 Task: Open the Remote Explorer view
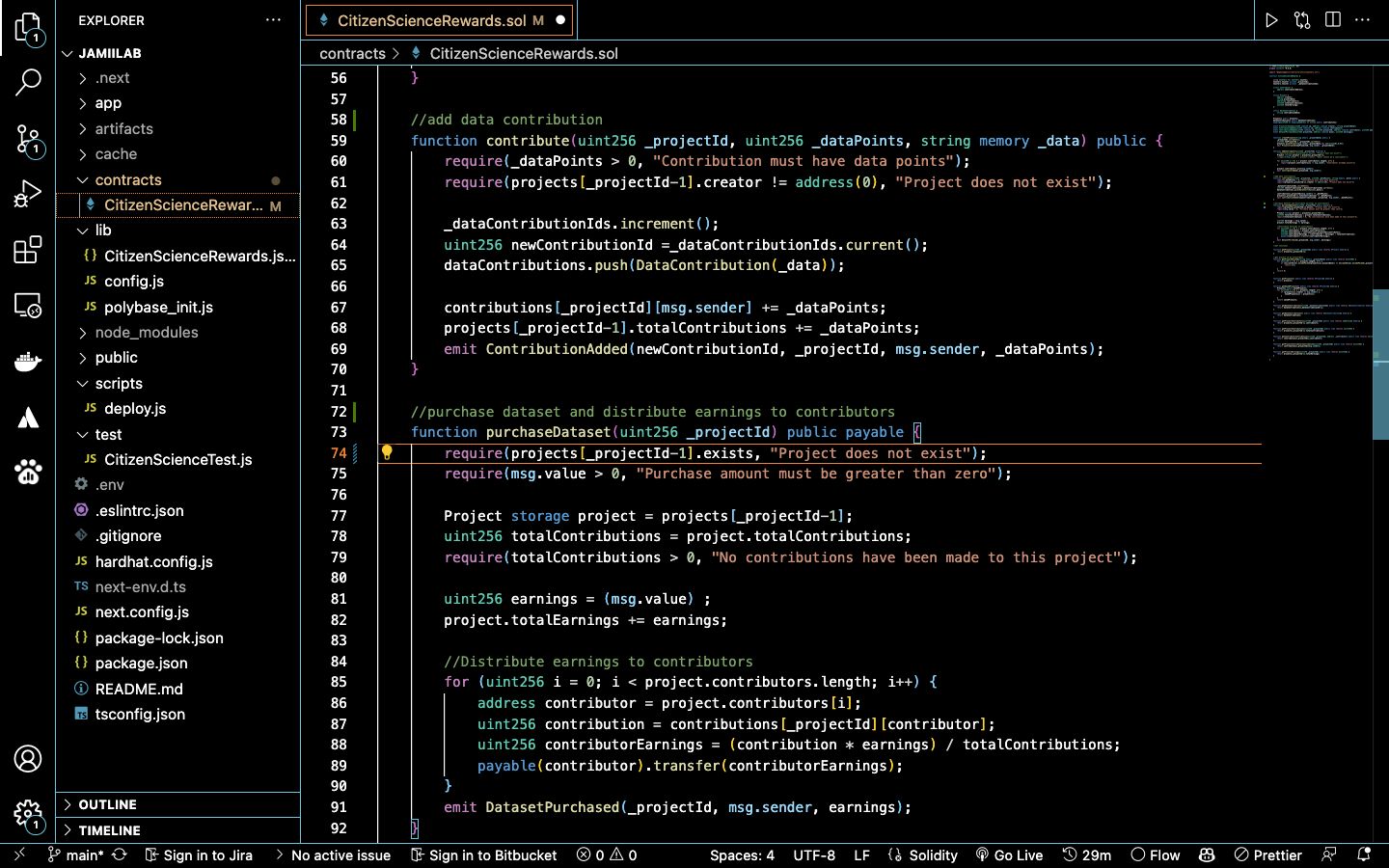[28, 306]
